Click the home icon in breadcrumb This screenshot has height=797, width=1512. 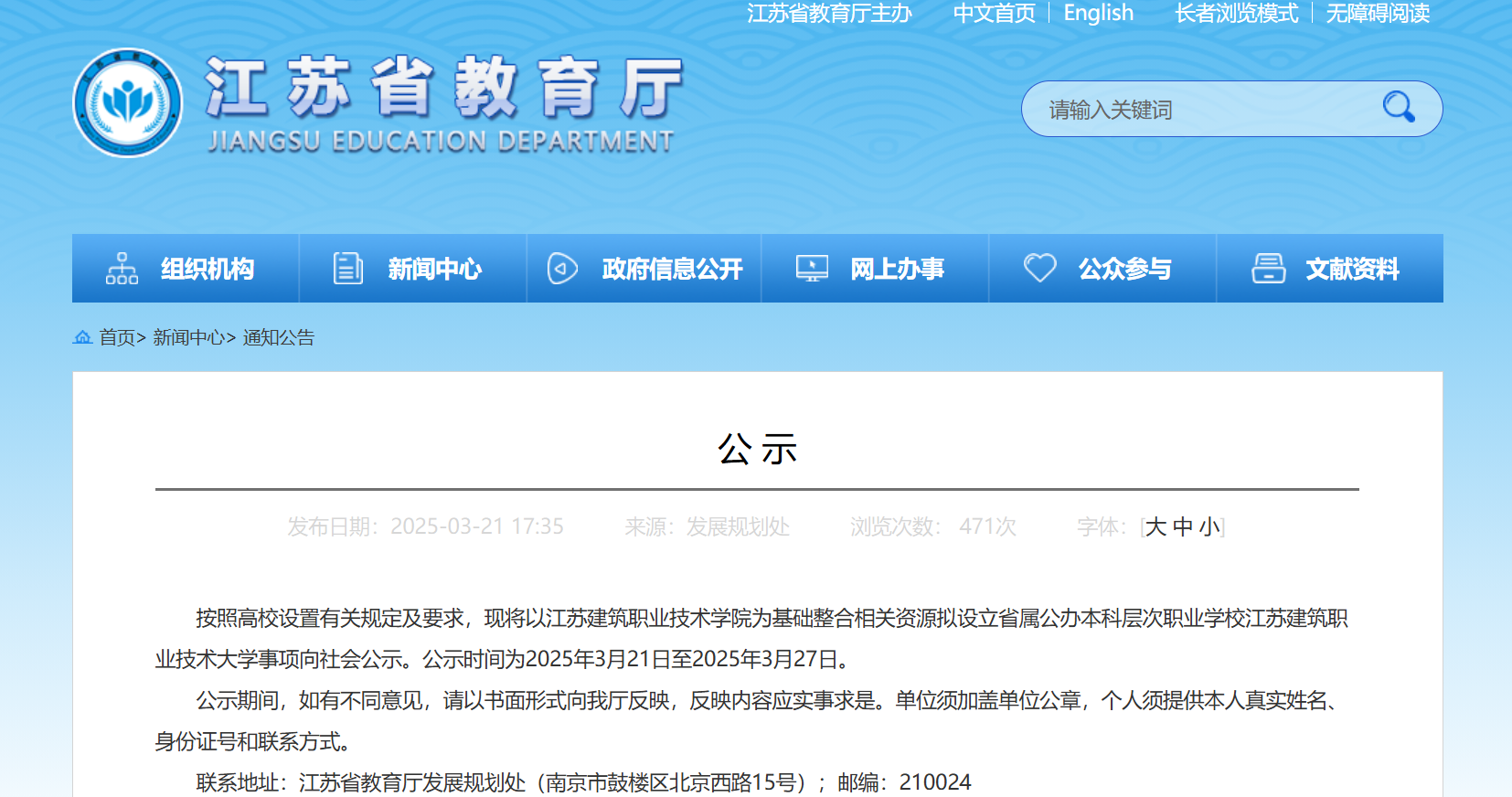coord(82,337)
